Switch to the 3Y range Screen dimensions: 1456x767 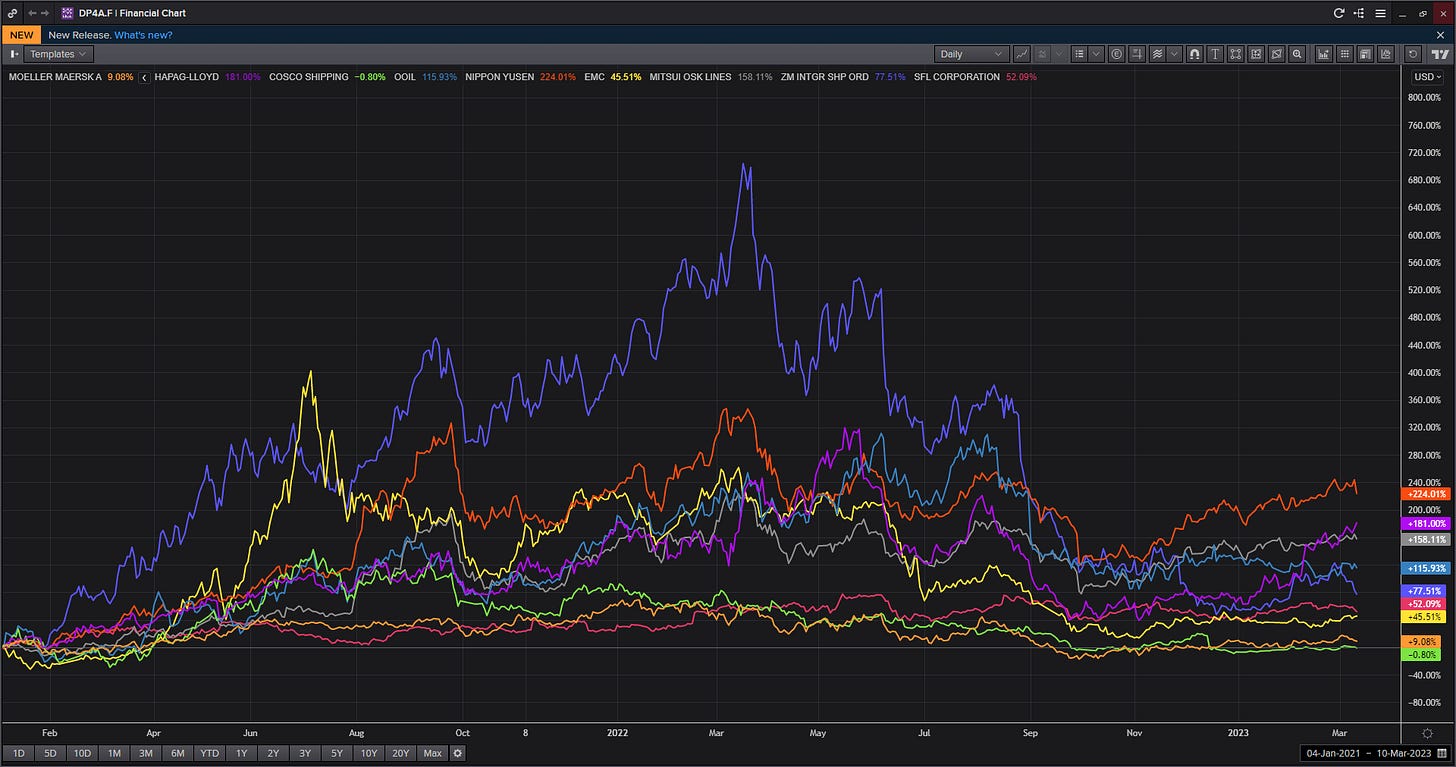[x=305, y=753]
